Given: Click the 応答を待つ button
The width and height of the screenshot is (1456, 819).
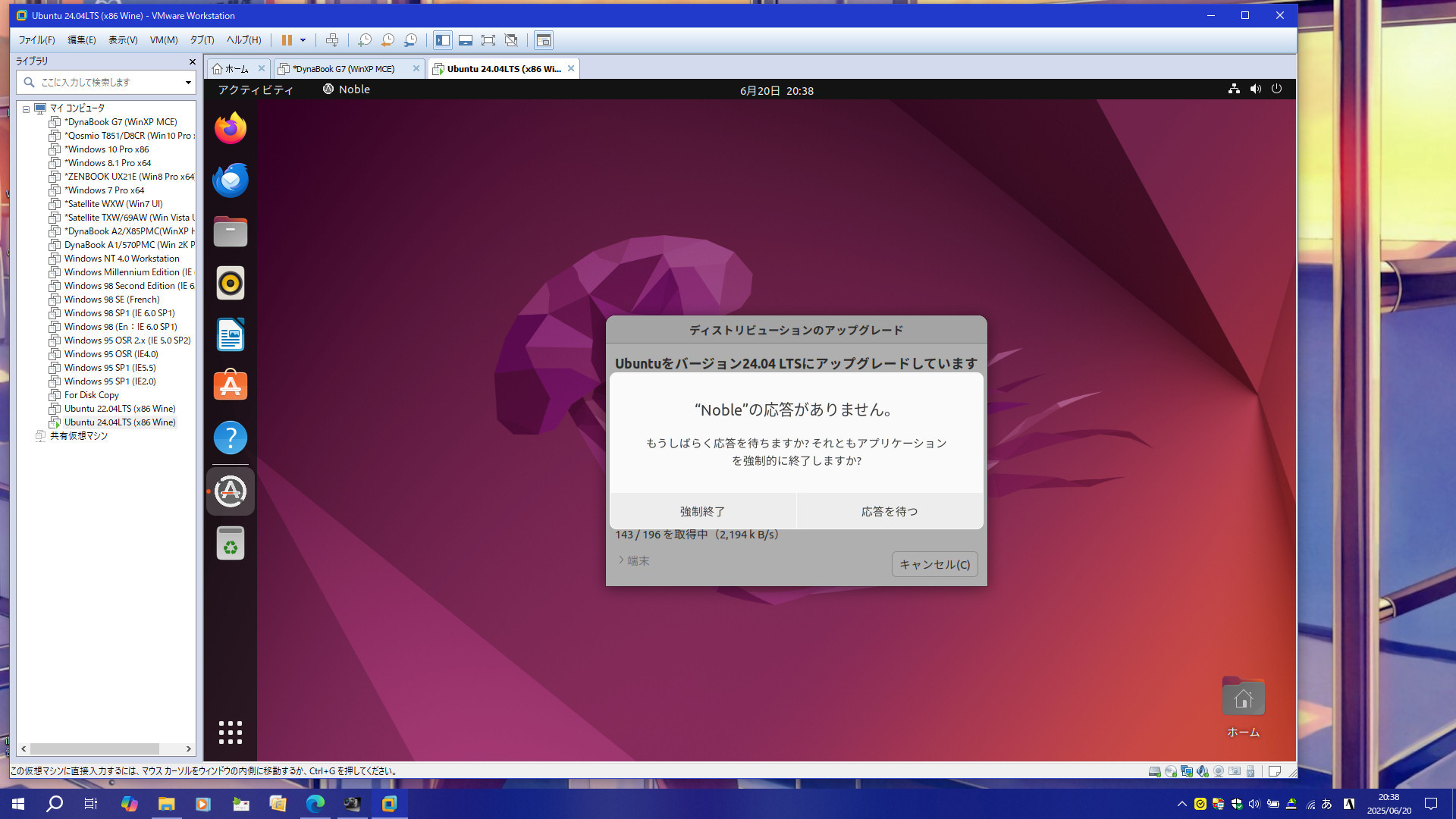Looking at the screenshot, I should click(x=890, y=511).
